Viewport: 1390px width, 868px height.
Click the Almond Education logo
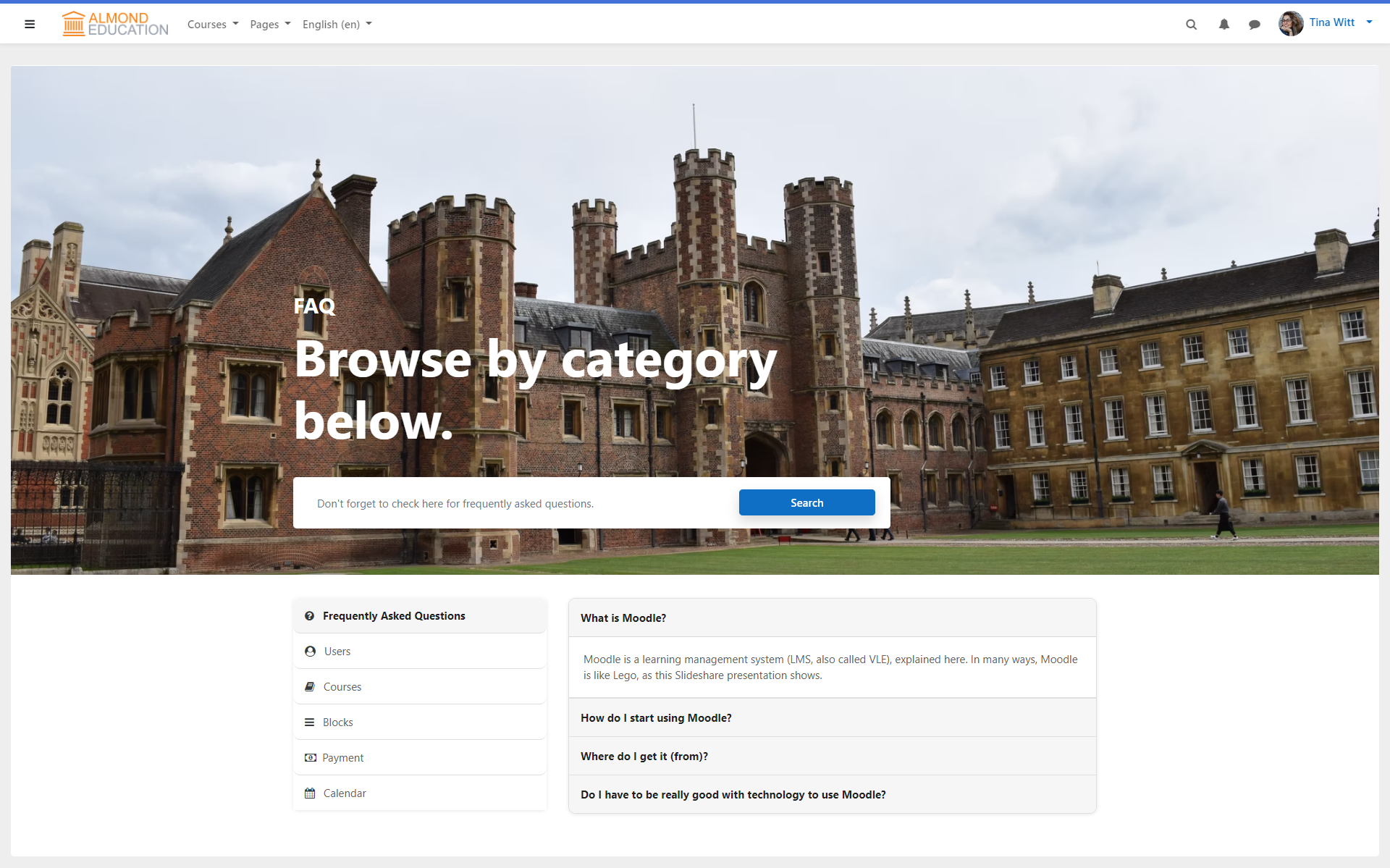pos(115,24)
